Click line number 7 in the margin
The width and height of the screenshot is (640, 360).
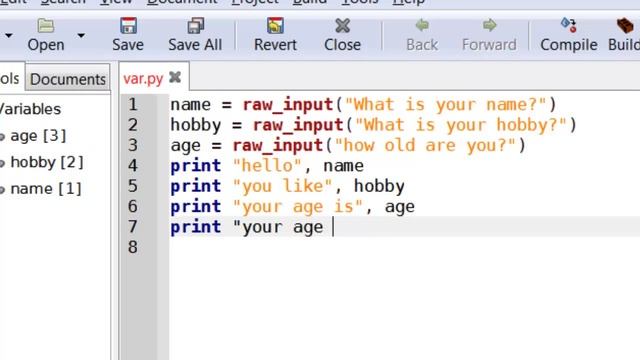133,227
